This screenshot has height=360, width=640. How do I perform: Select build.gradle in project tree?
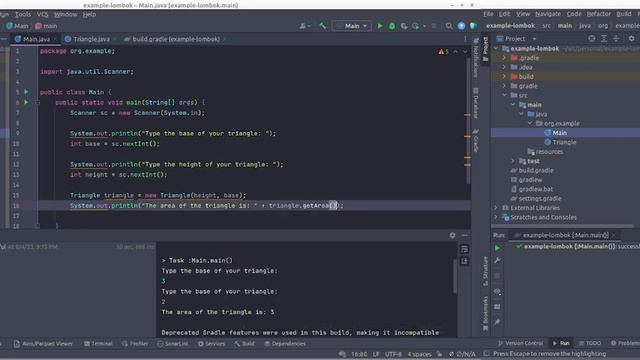532,170
